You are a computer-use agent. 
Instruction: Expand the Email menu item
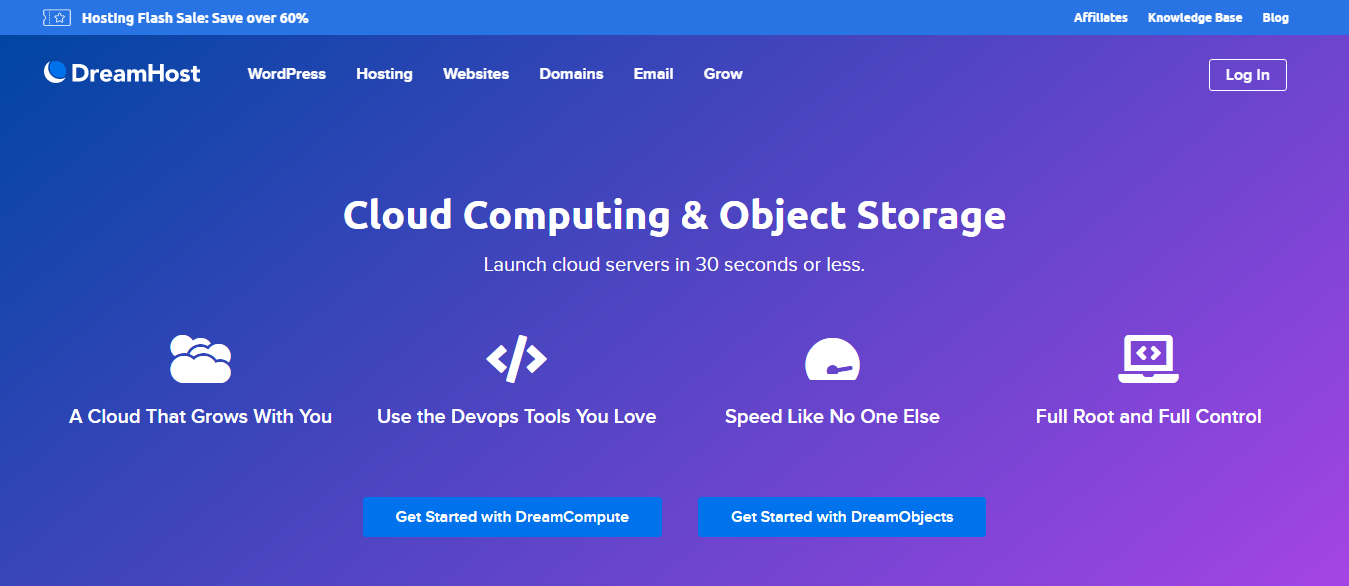653,74
